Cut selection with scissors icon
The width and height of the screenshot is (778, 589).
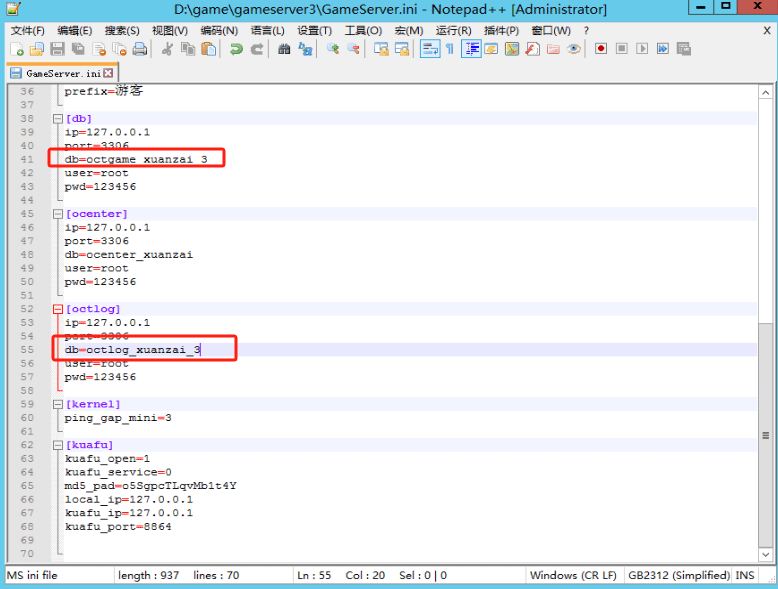pyautogui.click(x=167, y=49)
